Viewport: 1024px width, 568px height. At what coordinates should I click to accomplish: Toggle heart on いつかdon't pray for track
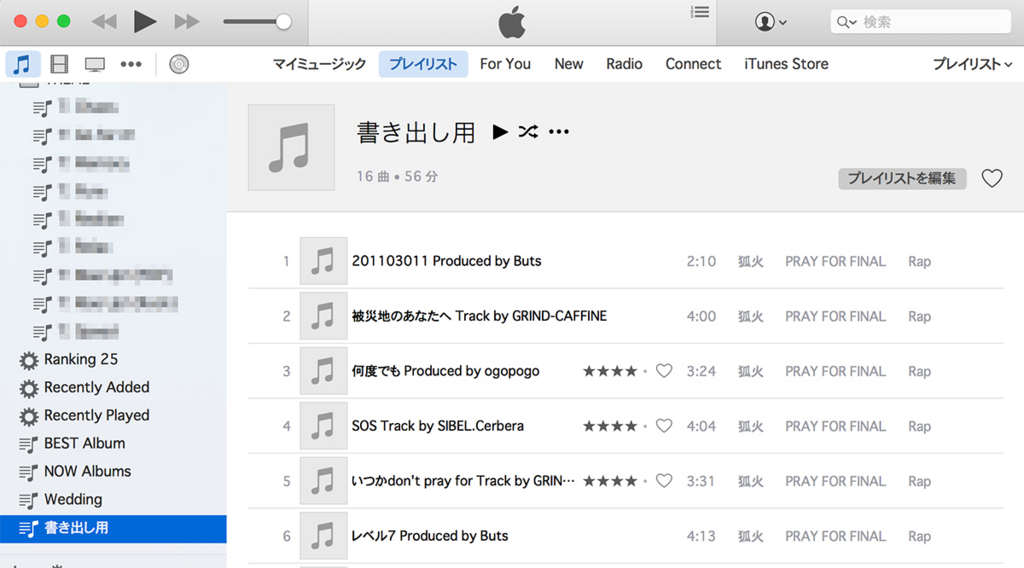pos(664,481)
